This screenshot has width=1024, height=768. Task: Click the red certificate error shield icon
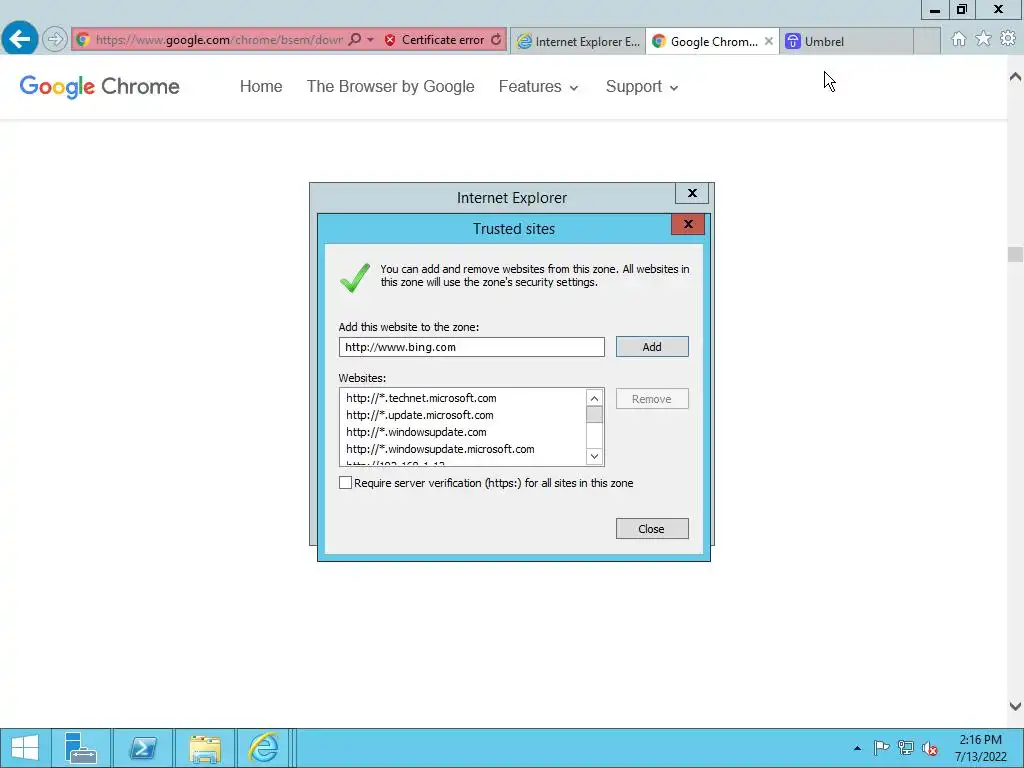(x=390, y=40)
